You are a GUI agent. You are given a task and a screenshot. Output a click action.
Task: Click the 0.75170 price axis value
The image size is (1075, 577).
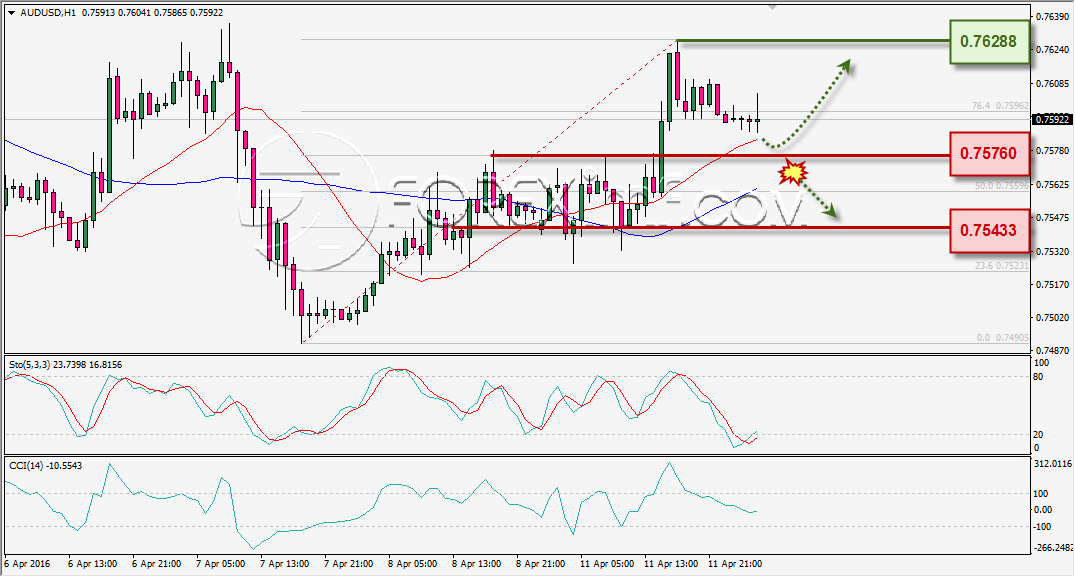(x=1052, y=284)
